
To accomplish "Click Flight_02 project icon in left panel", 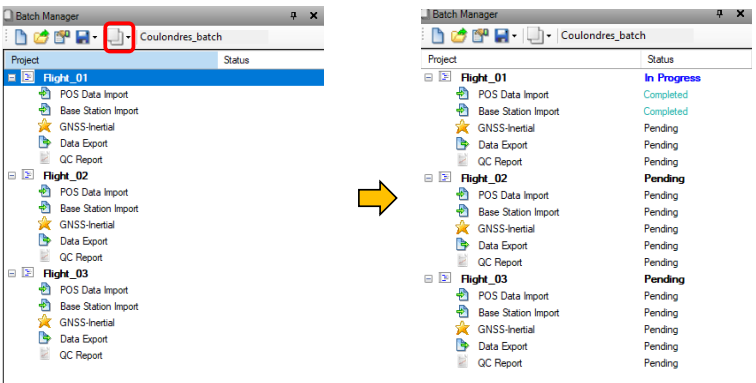I will 28,175.
